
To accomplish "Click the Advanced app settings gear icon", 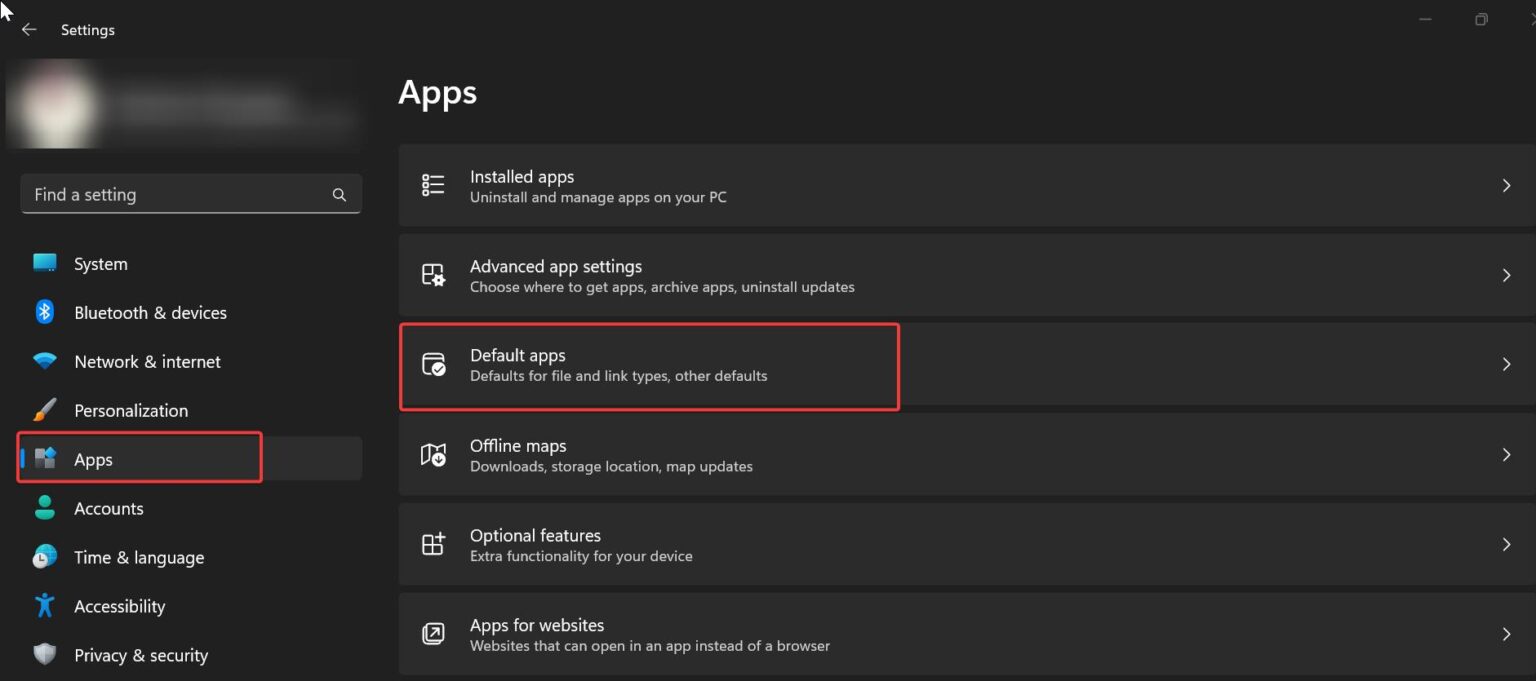I will point(433,275).
